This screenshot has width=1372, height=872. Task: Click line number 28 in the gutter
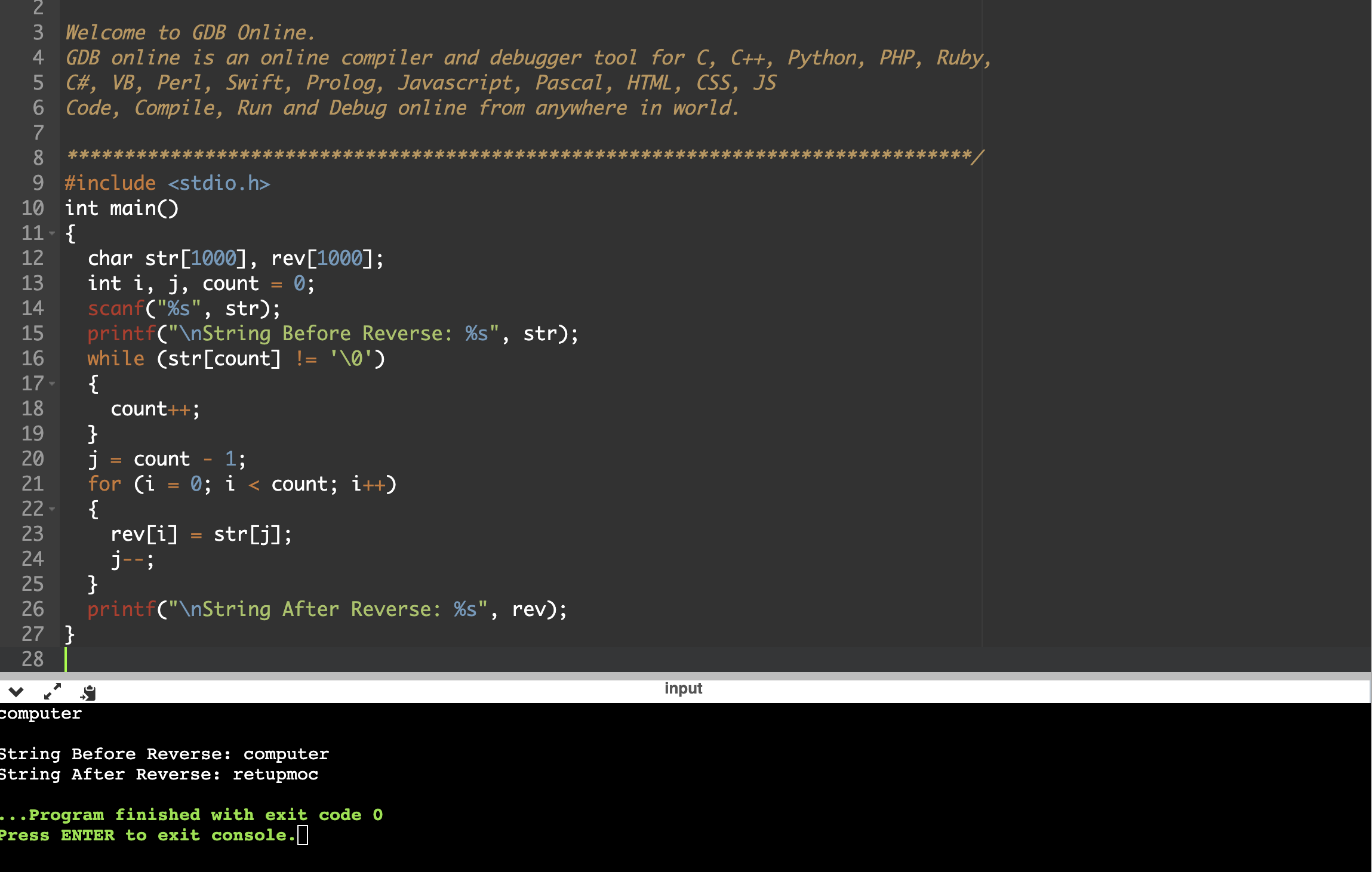[33, 659]
